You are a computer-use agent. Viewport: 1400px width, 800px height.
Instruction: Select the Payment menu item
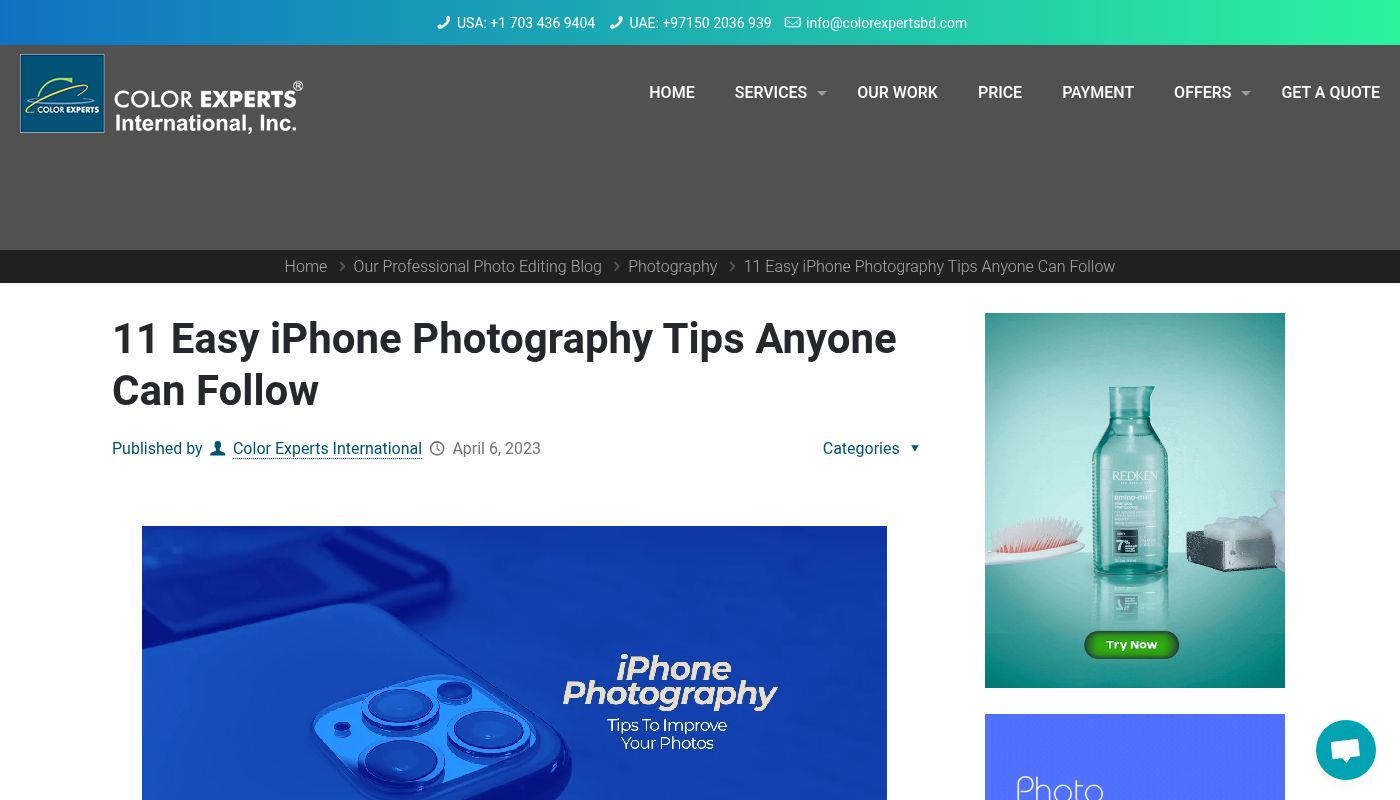pyautogui.click(x=1098, y=92)
